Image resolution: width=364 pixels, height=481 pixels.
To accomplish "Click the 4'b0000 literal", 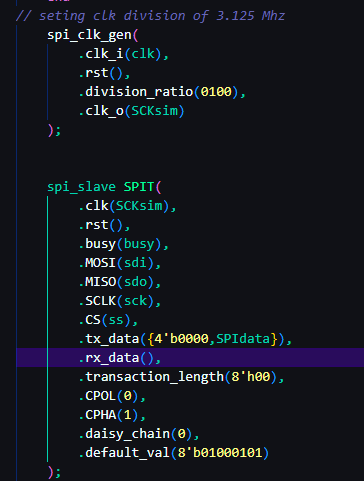I will 181,339.
